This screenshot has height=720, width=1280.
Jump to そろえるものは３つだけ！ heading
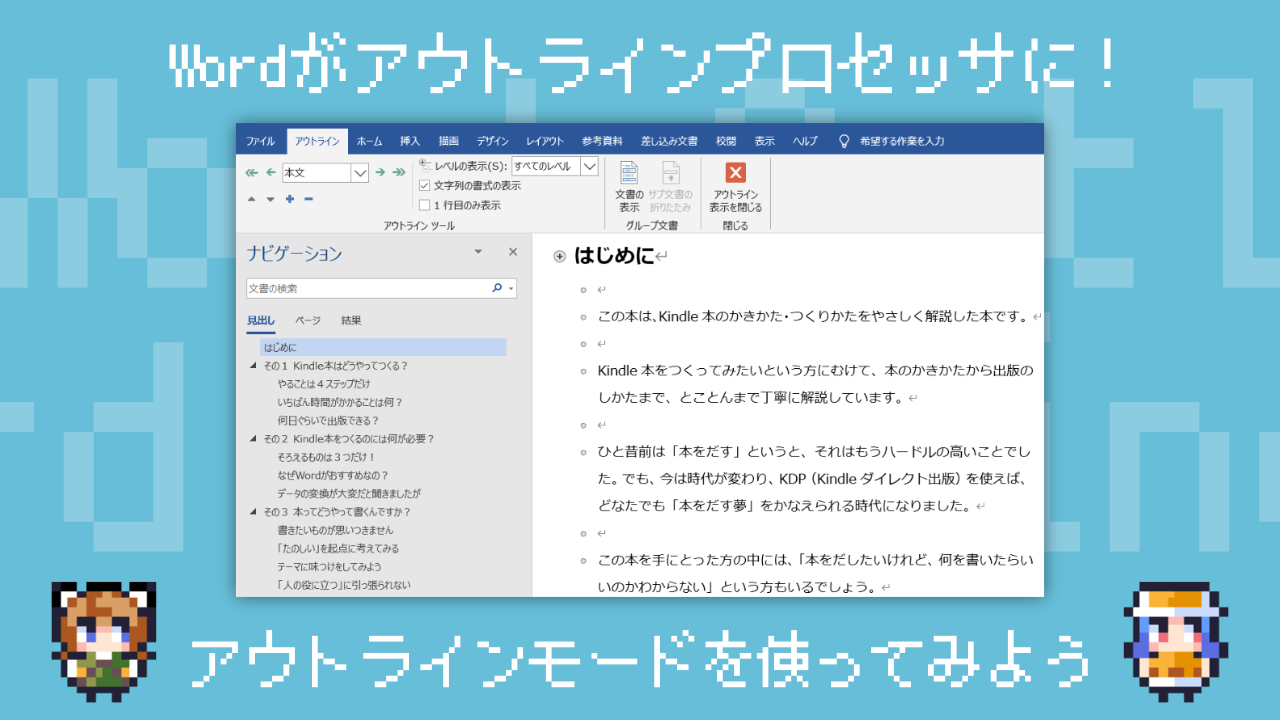coord(327,457)
